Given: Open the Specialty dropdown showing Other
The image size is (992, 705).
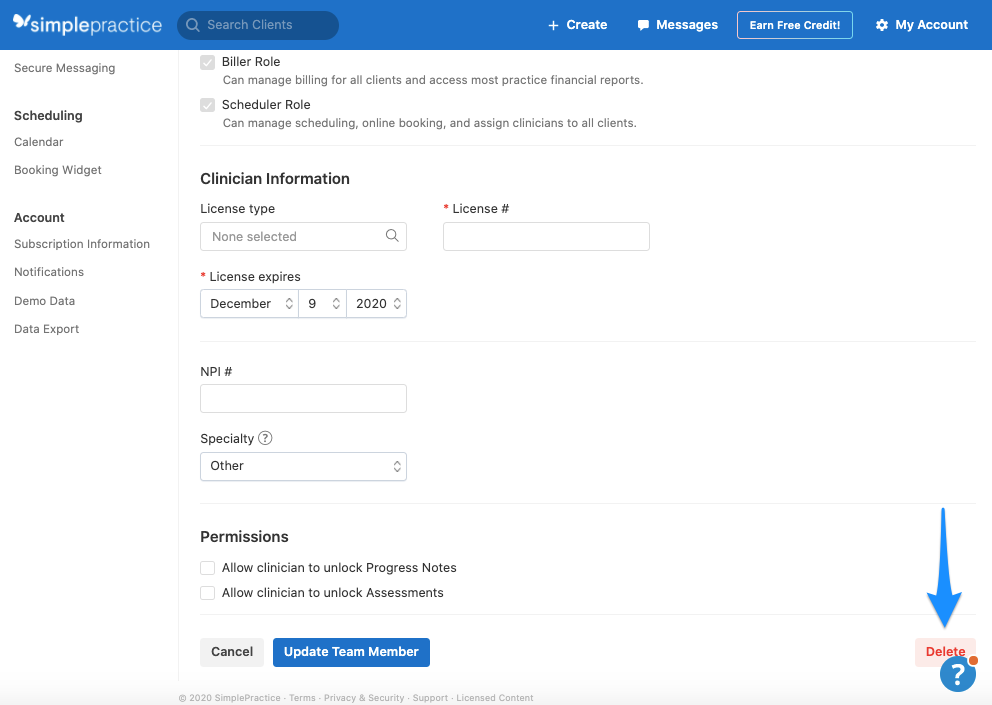Looking at the screenshot, I should click(303, 466).
